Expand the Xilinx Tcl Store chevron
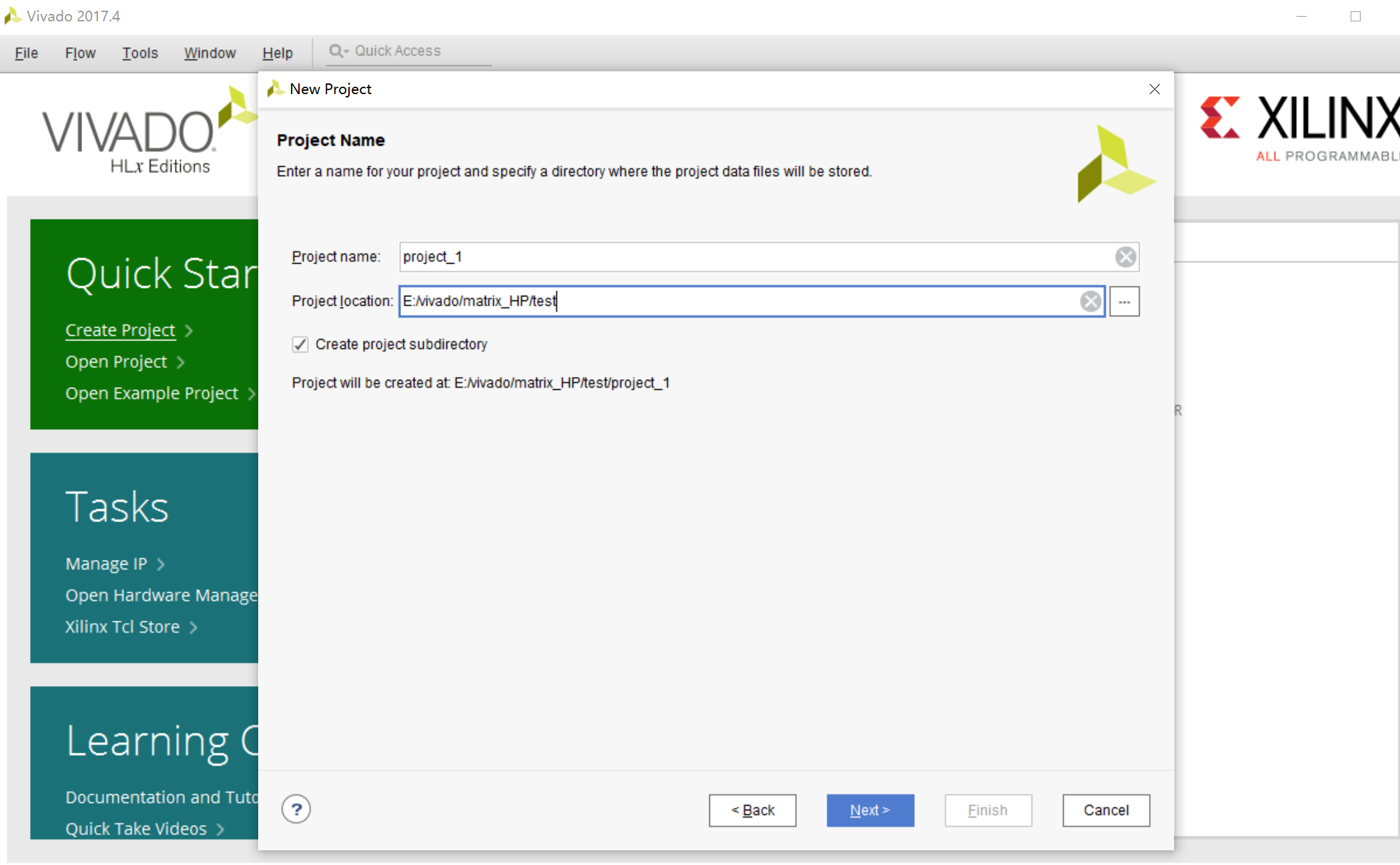1400x865 pixels. pos(194,627)
